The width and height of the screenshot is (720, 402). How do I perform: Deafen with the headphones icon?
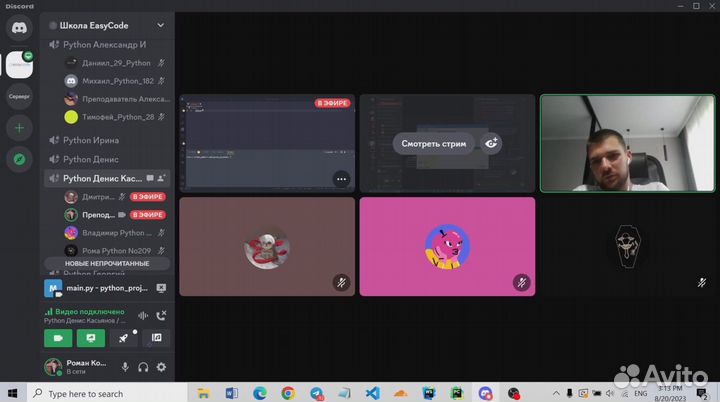point(143,367)
